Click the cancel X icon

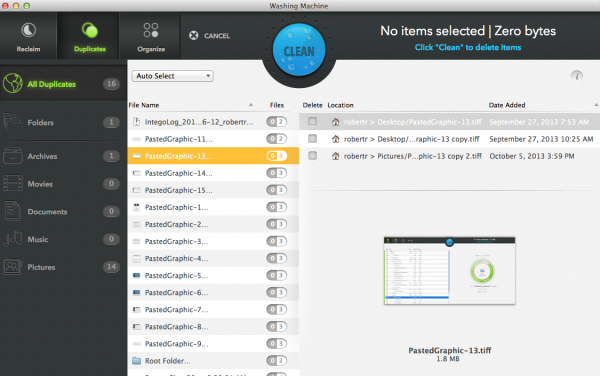194,36
